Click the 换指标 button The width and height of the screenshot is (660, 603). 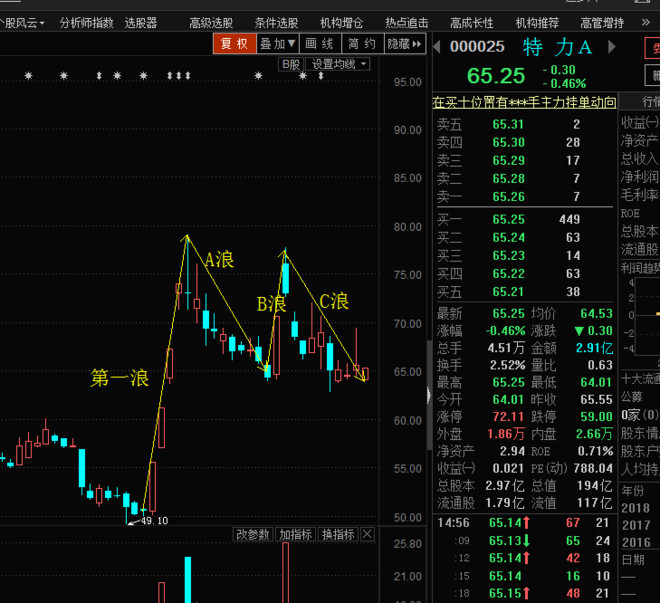pos(338,534)
